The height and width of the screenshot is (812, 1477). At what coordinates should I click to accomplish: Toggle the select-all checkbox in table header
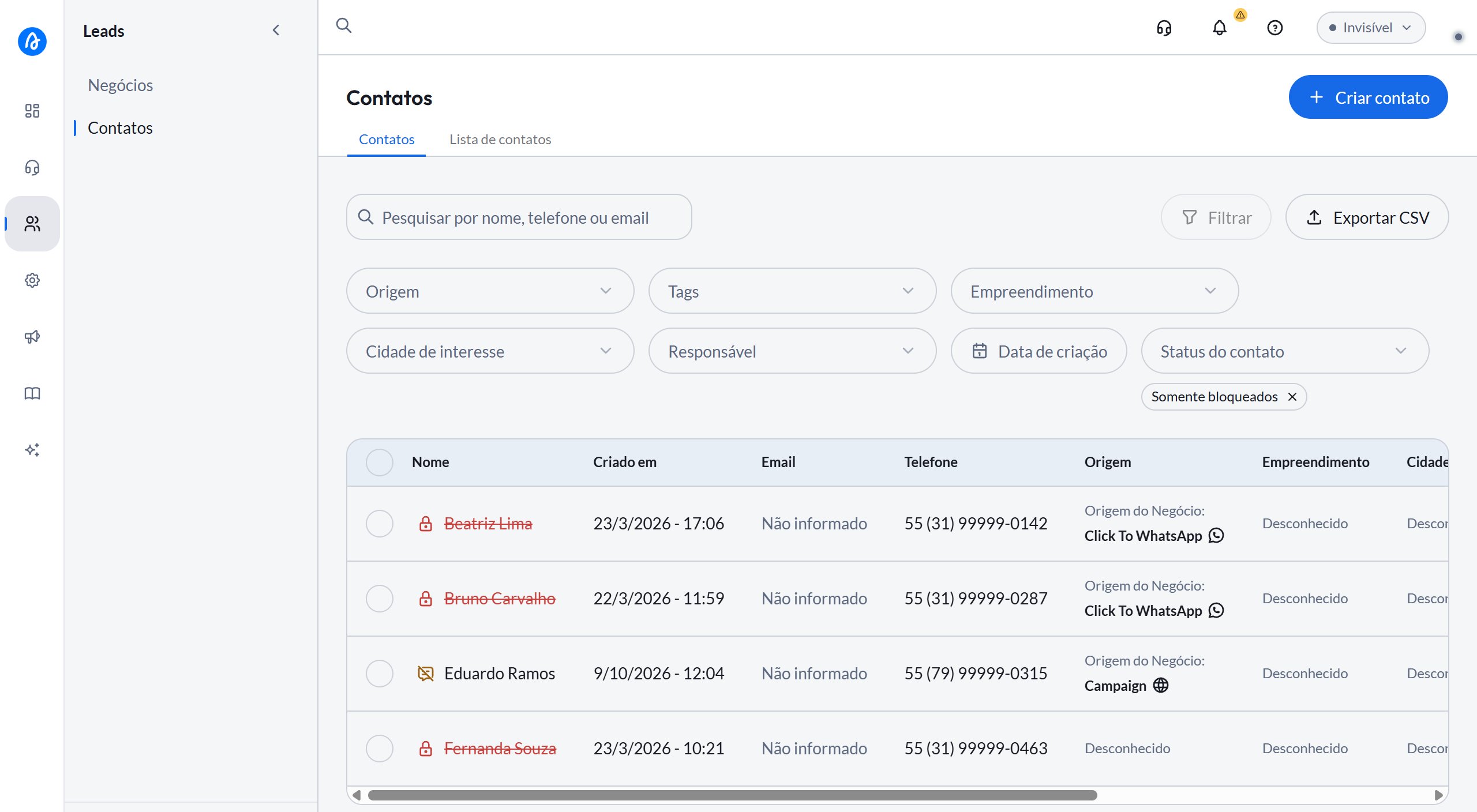pyautogui.click(x=380, y=463)
